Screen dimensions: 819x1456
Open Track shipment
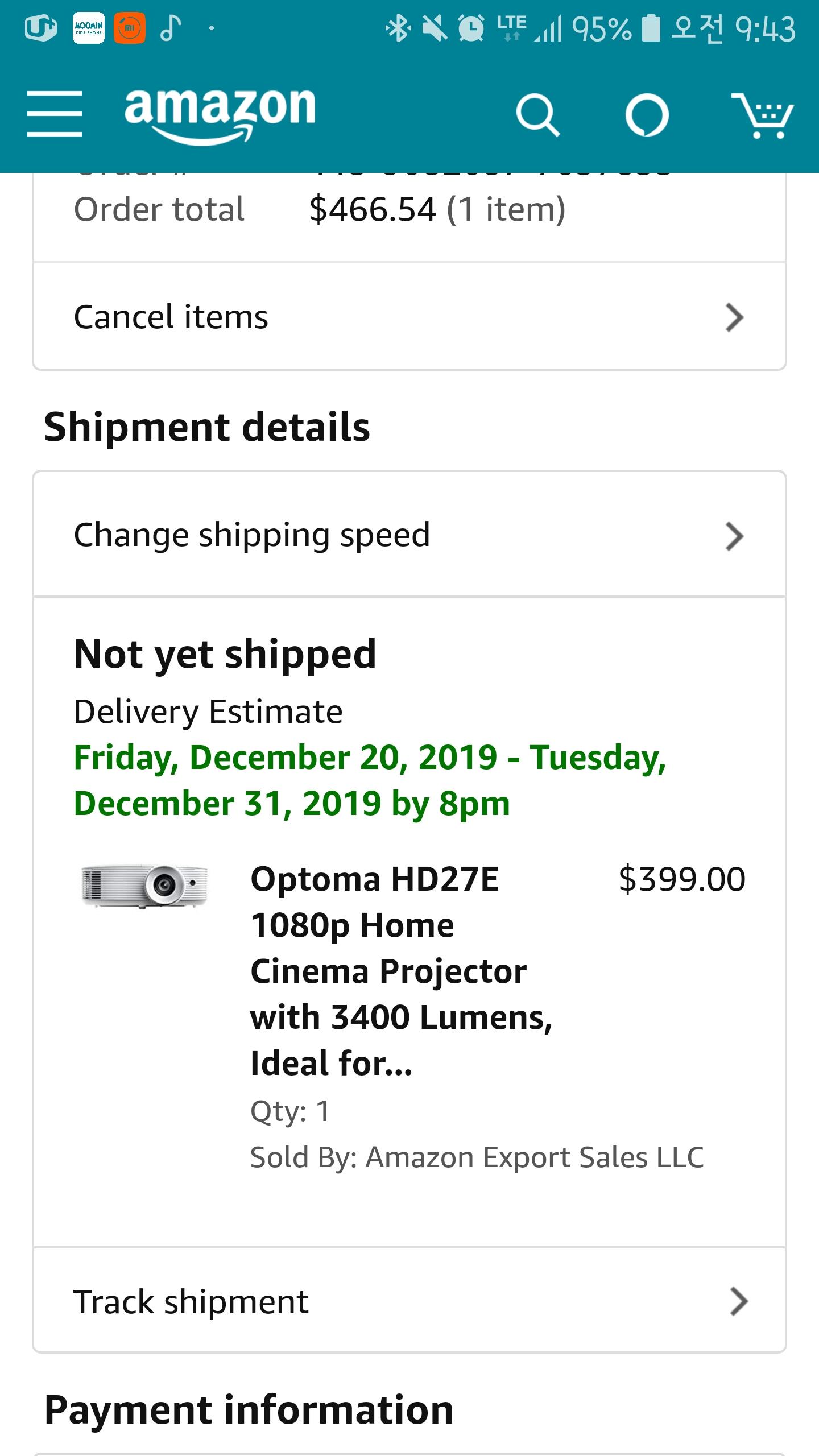[x=191, y=1301]
